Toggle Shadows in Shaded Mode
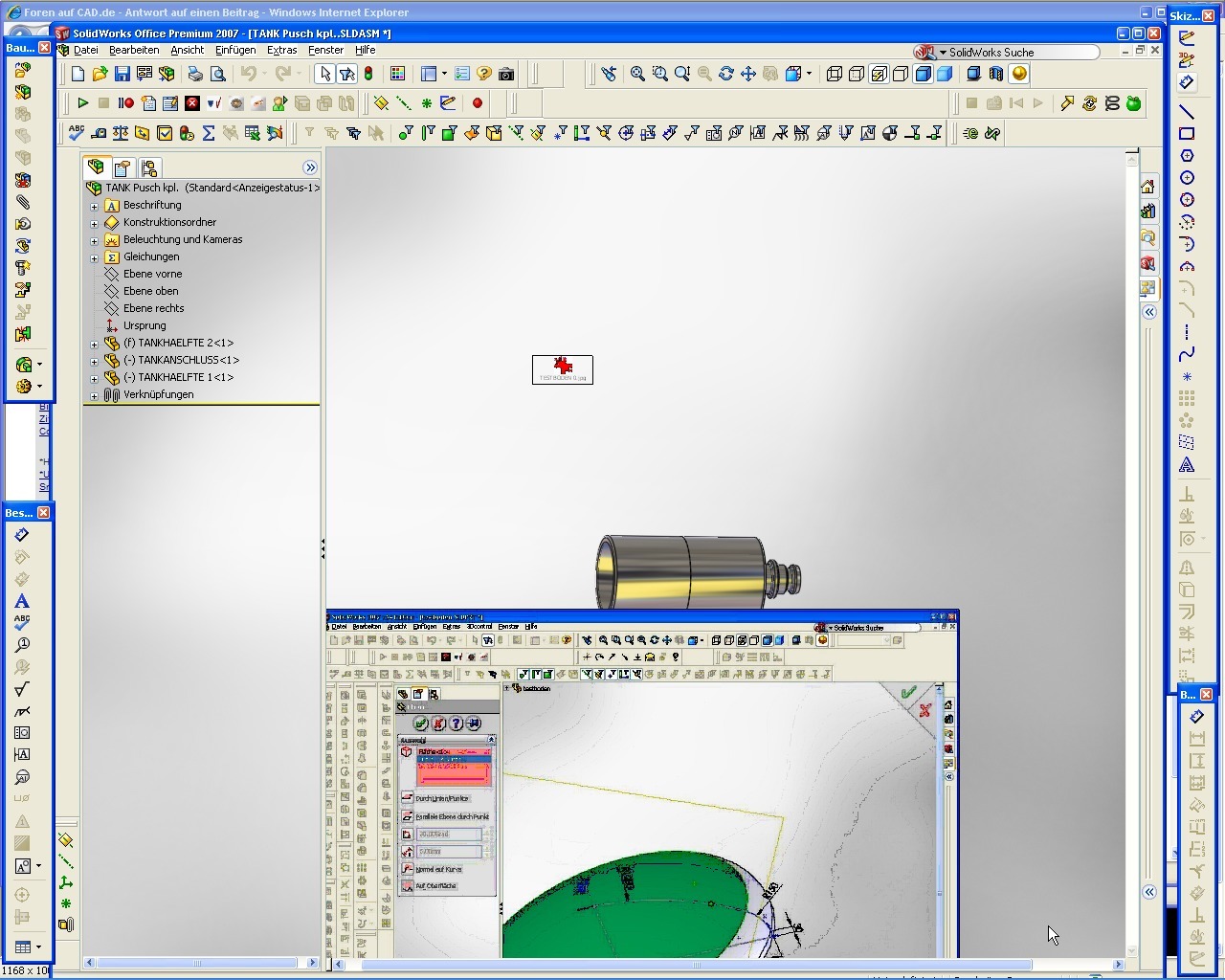The width and height of the screenshot is (1225, 980). tap(974, 74)
